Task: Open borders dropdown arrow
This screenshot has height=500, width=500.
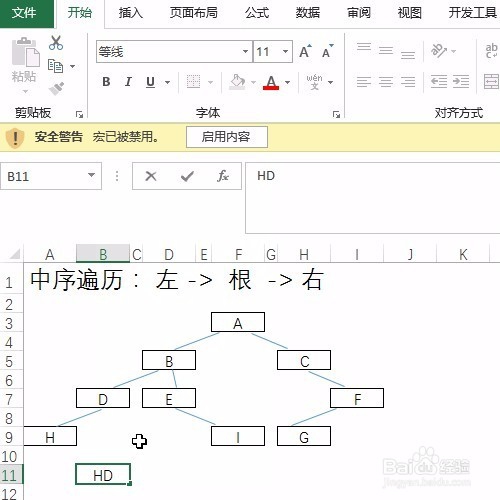Action: (x=211, y=82)
